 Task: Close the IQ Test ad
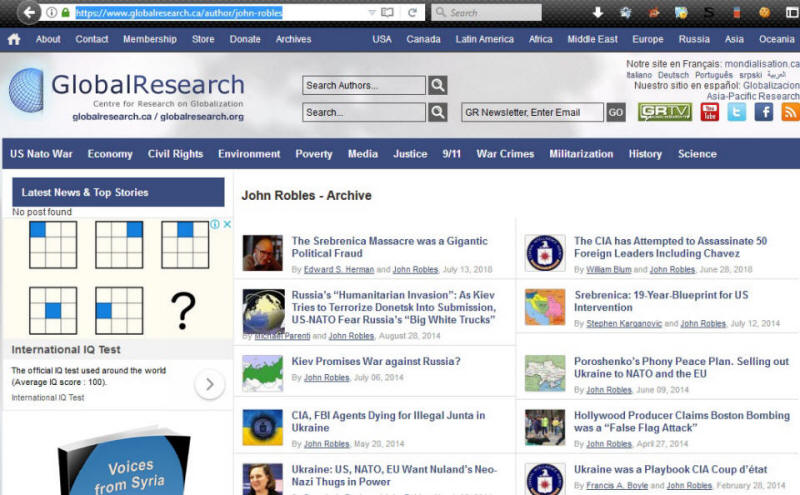pos(227,225)
